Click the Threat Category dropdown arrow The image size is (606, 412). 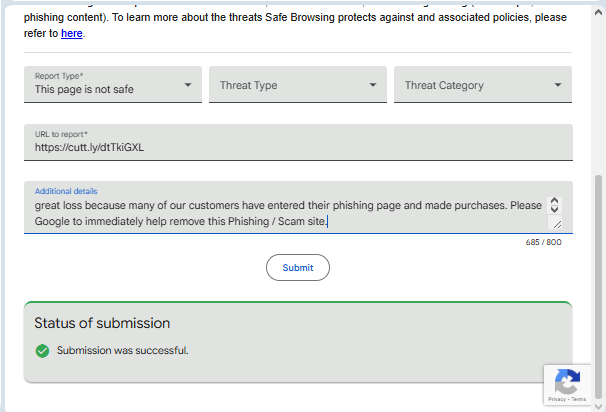coord(557,85)
